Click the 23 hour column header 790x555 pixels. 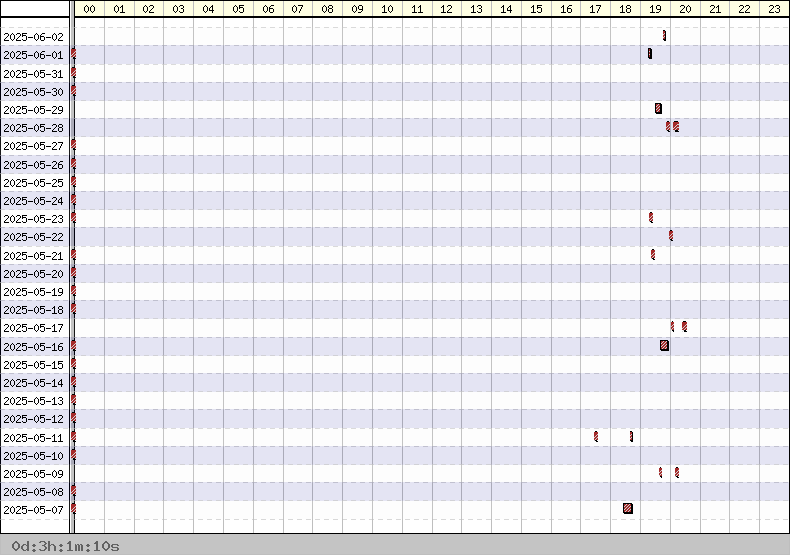pyautogui.click(x=774, y=9)
